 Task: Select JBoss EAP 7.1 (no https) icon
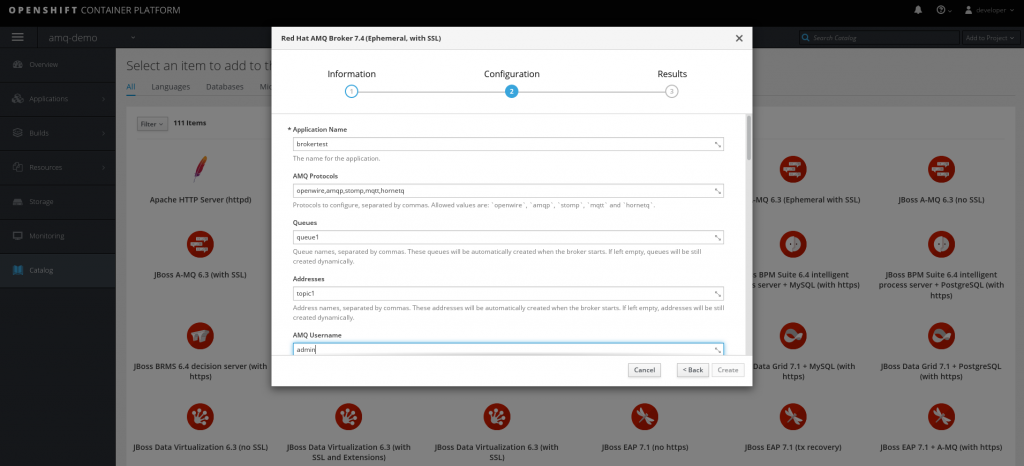tap(642, 415)
